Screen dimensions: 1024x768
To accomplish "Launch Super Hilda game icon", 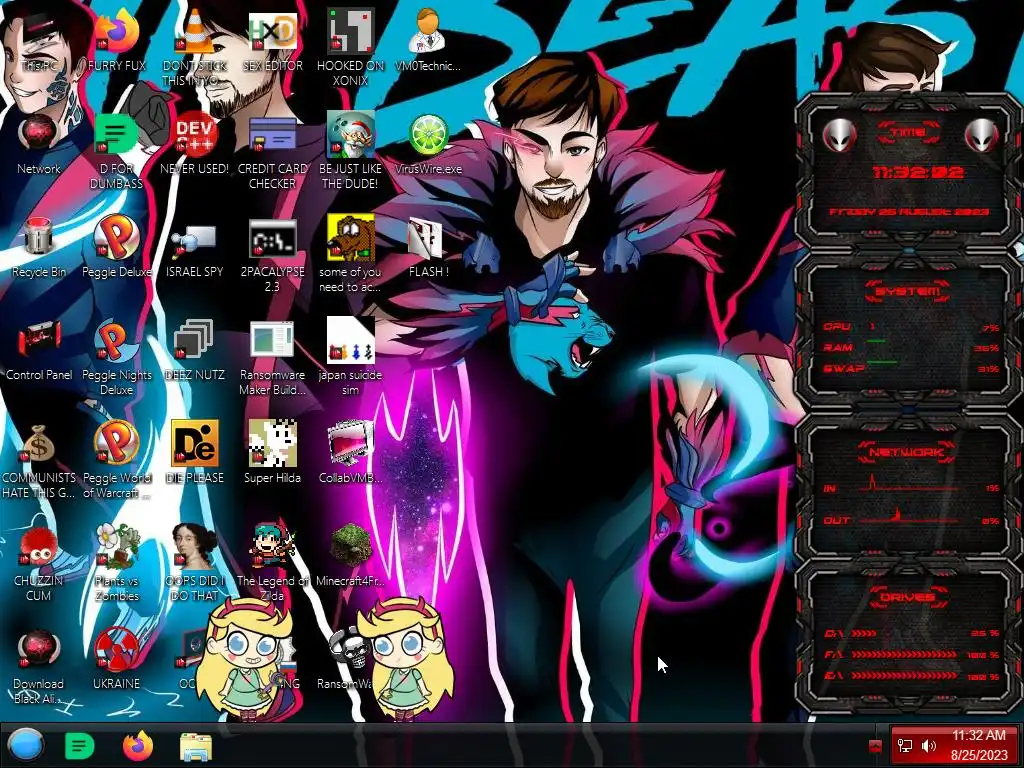I will (x=272, y=453).
